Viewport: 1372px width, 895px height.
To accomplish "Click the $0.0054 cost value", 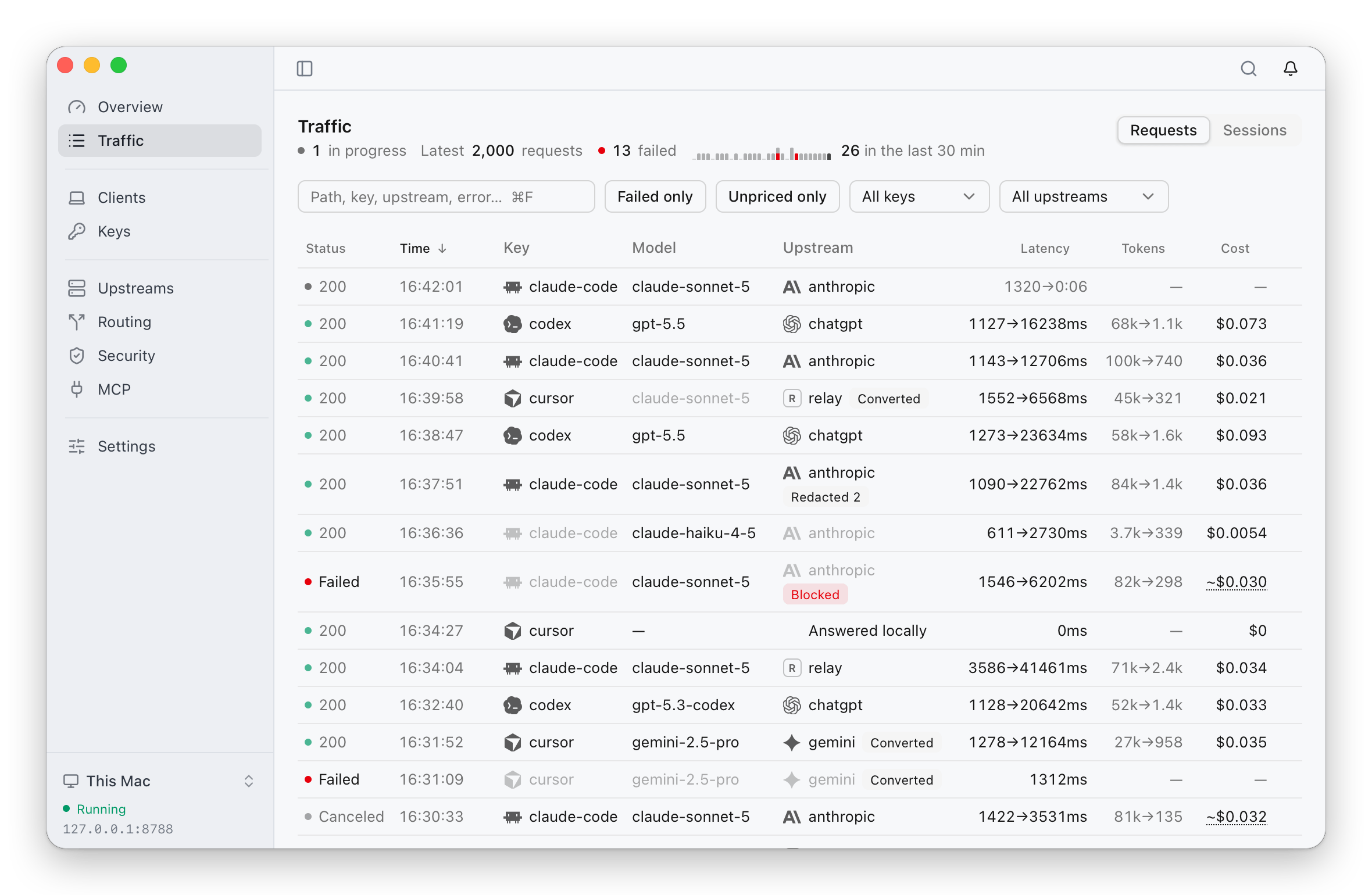I will [x=1237, y=533].
